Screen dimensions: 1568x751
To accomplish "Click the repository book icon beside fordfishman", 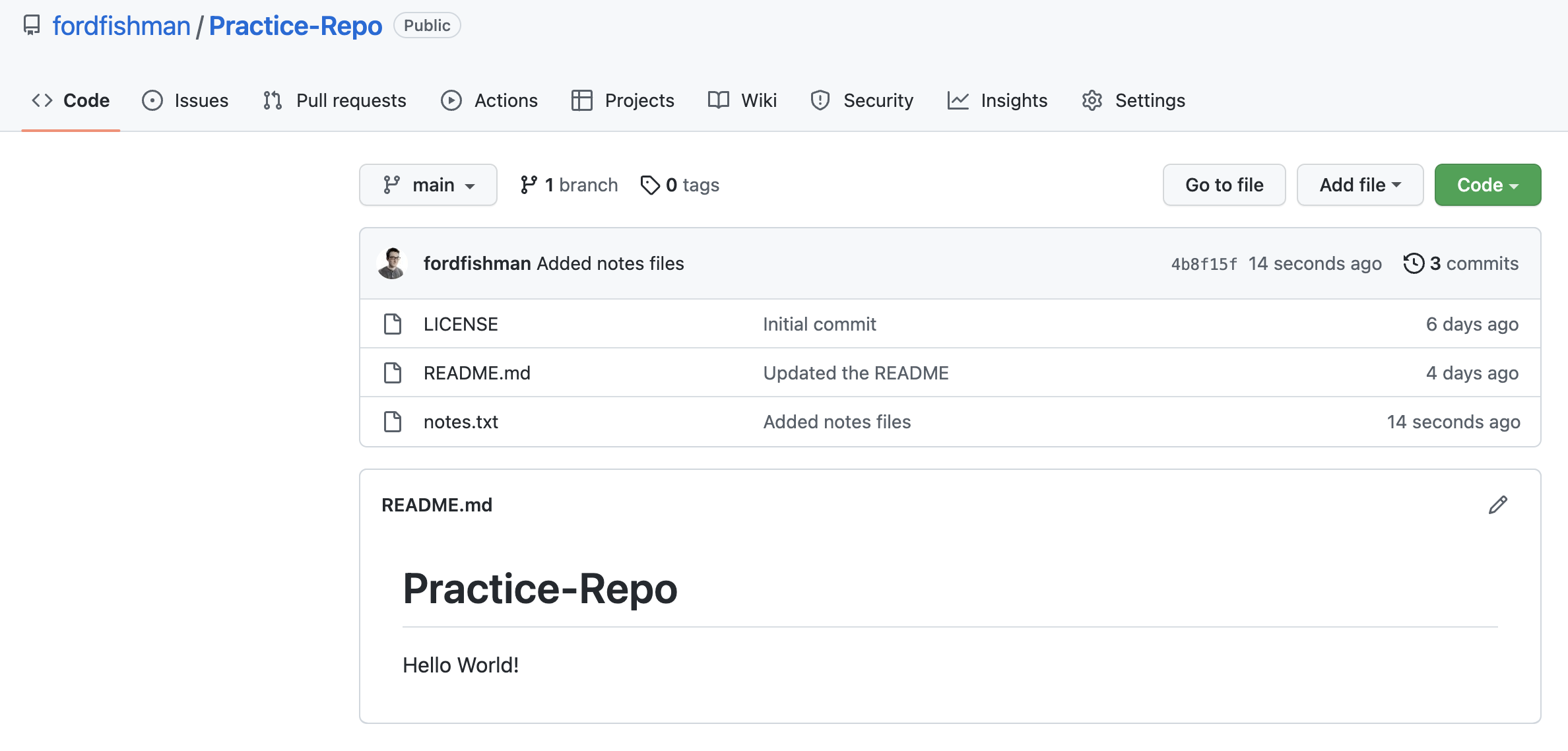I will [32, 25].
